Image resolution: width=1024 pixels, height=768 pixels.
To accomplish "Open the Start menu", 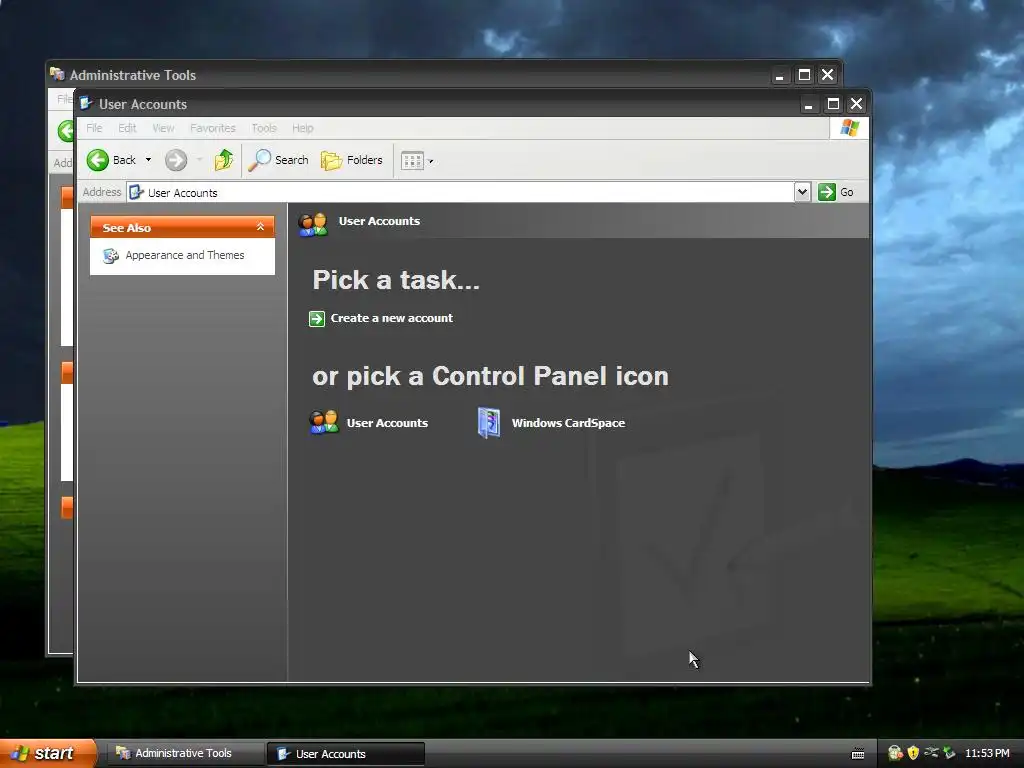I will point(48,753).
